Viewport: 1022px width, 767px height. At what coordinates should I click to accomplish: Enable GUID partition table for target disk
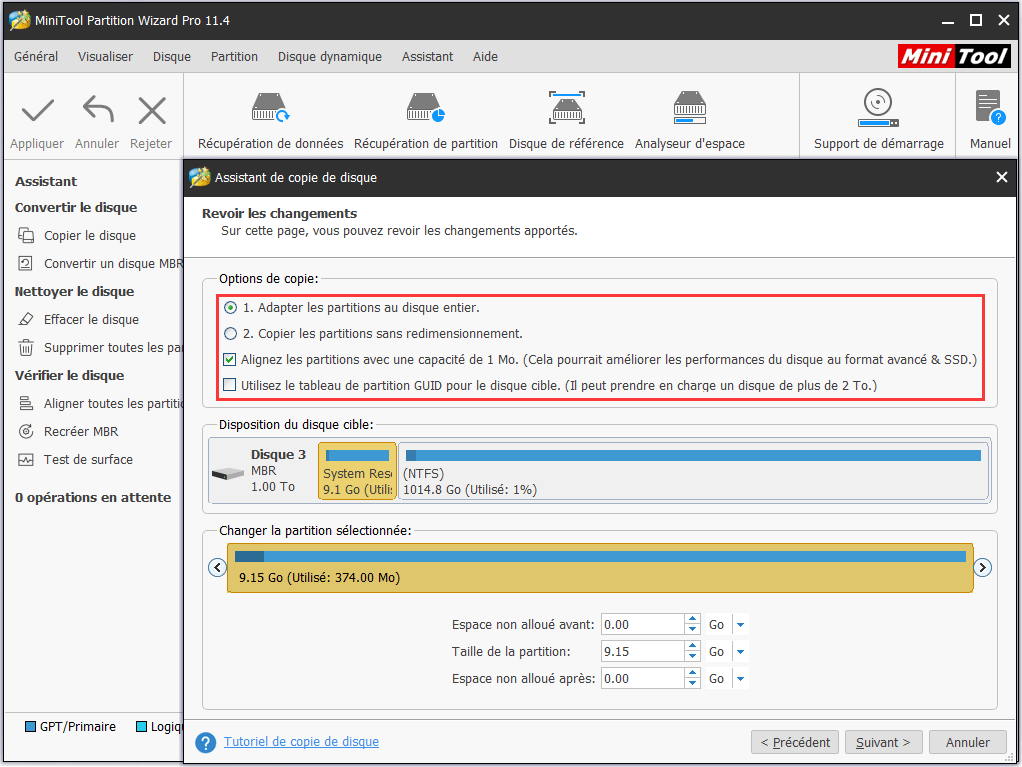[229, 385]
